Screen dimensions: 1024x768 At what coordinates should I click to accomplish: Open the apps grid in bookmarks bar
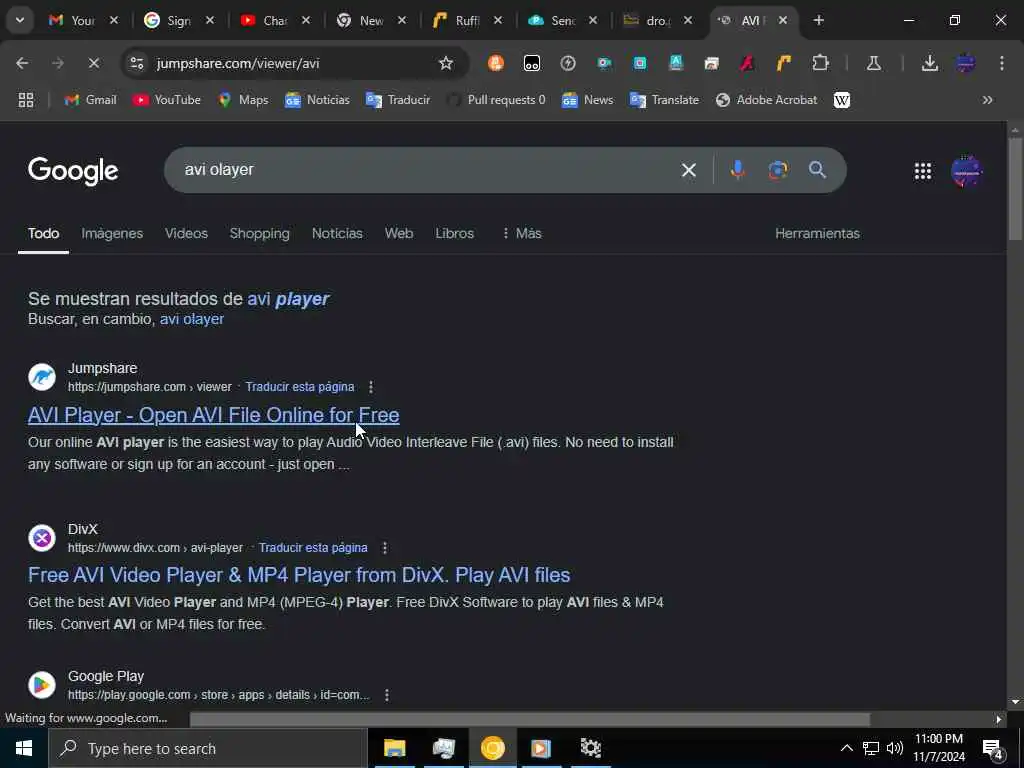point(26,100)
